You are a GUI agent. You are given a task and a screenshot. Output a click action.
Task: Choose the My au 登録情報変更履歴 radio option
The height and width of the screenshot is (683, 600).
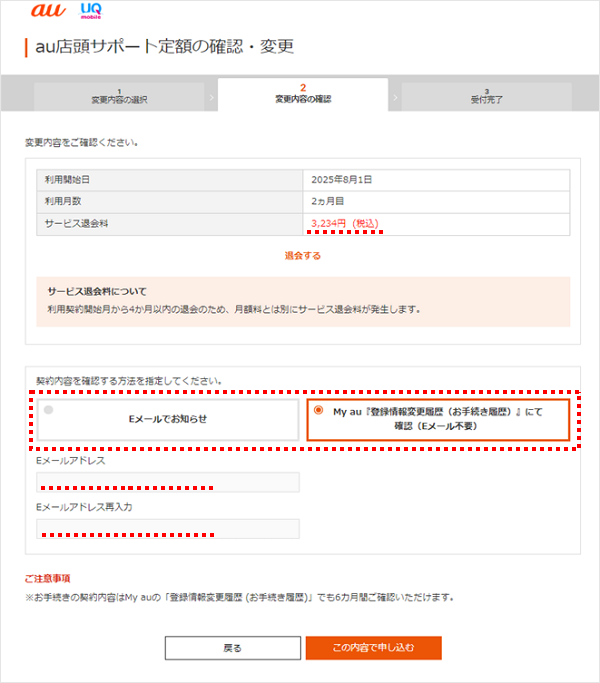point(437,419)
